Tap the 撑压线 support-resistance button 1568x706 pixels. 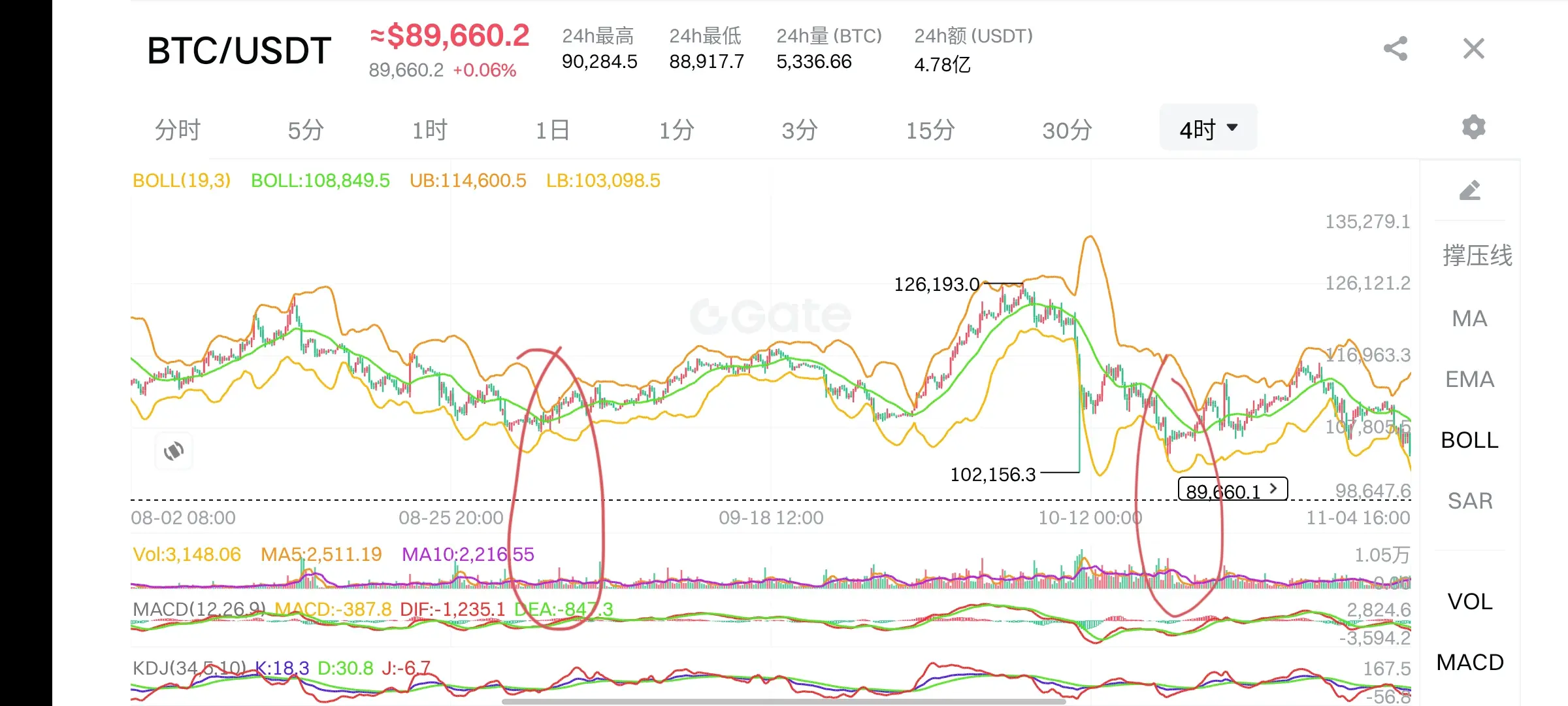point(1477,255)
